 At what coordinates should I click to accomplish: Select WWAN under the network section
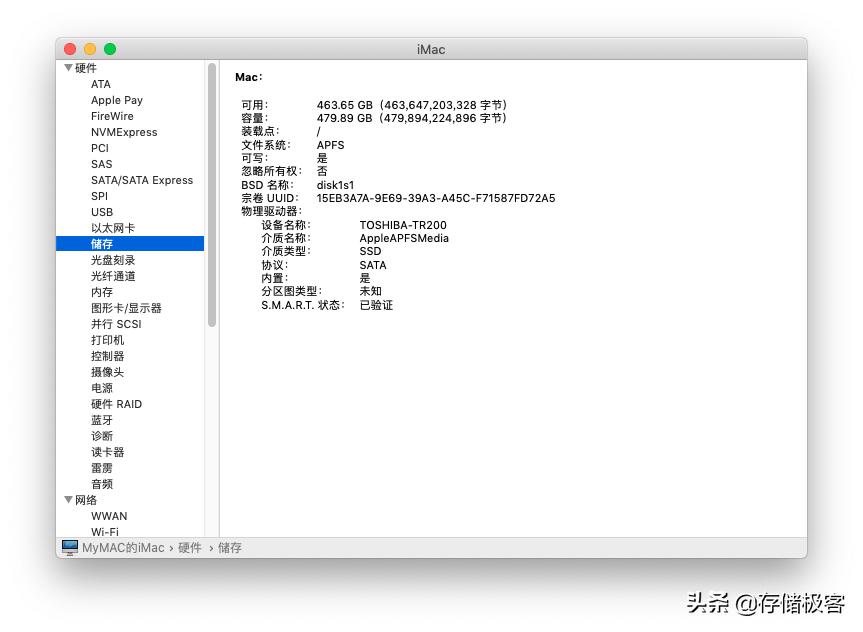click(x=109, y=516)
